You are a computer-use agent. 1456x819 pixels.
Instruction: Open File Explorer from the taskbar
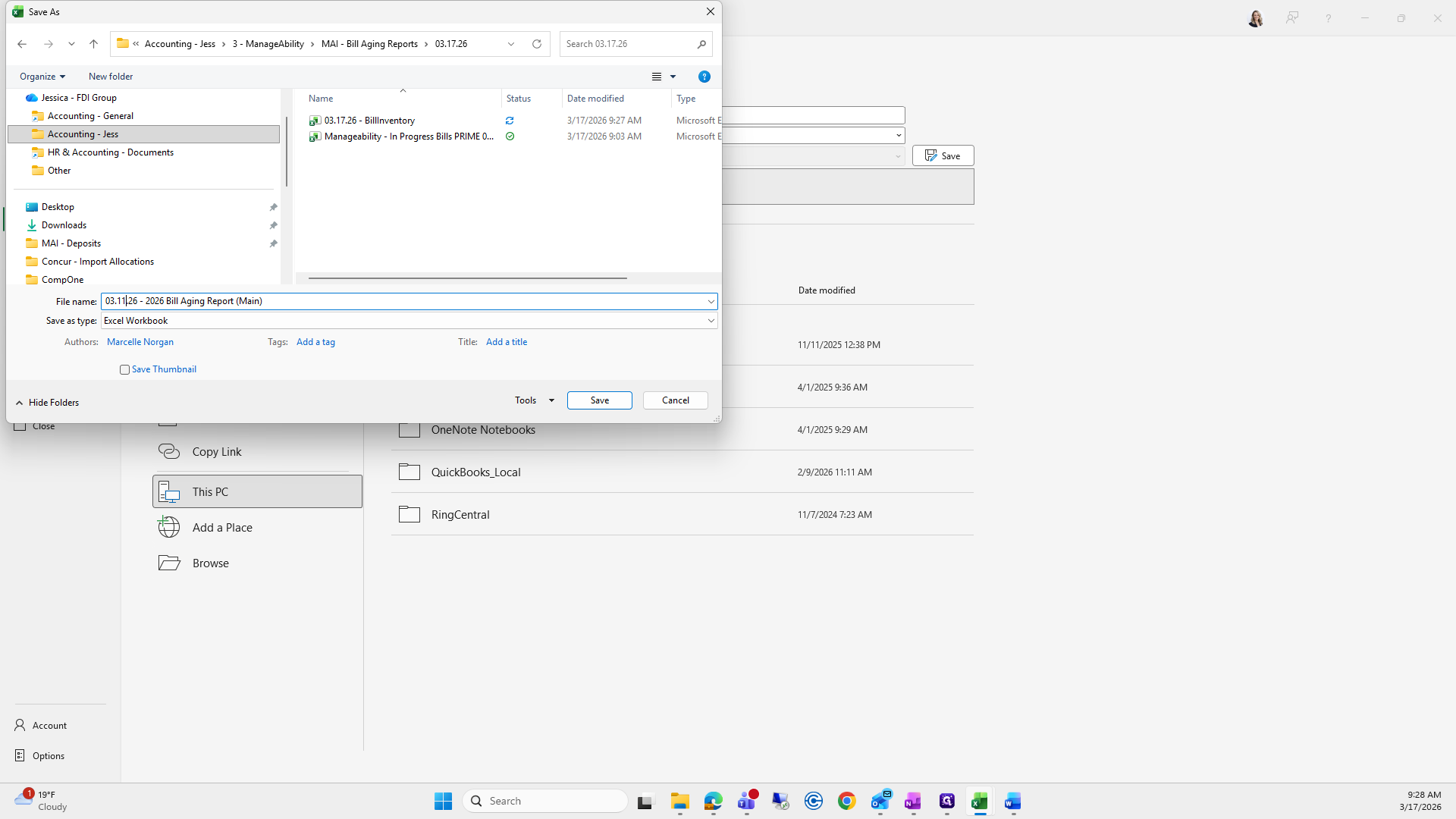[x=679, y=801]
